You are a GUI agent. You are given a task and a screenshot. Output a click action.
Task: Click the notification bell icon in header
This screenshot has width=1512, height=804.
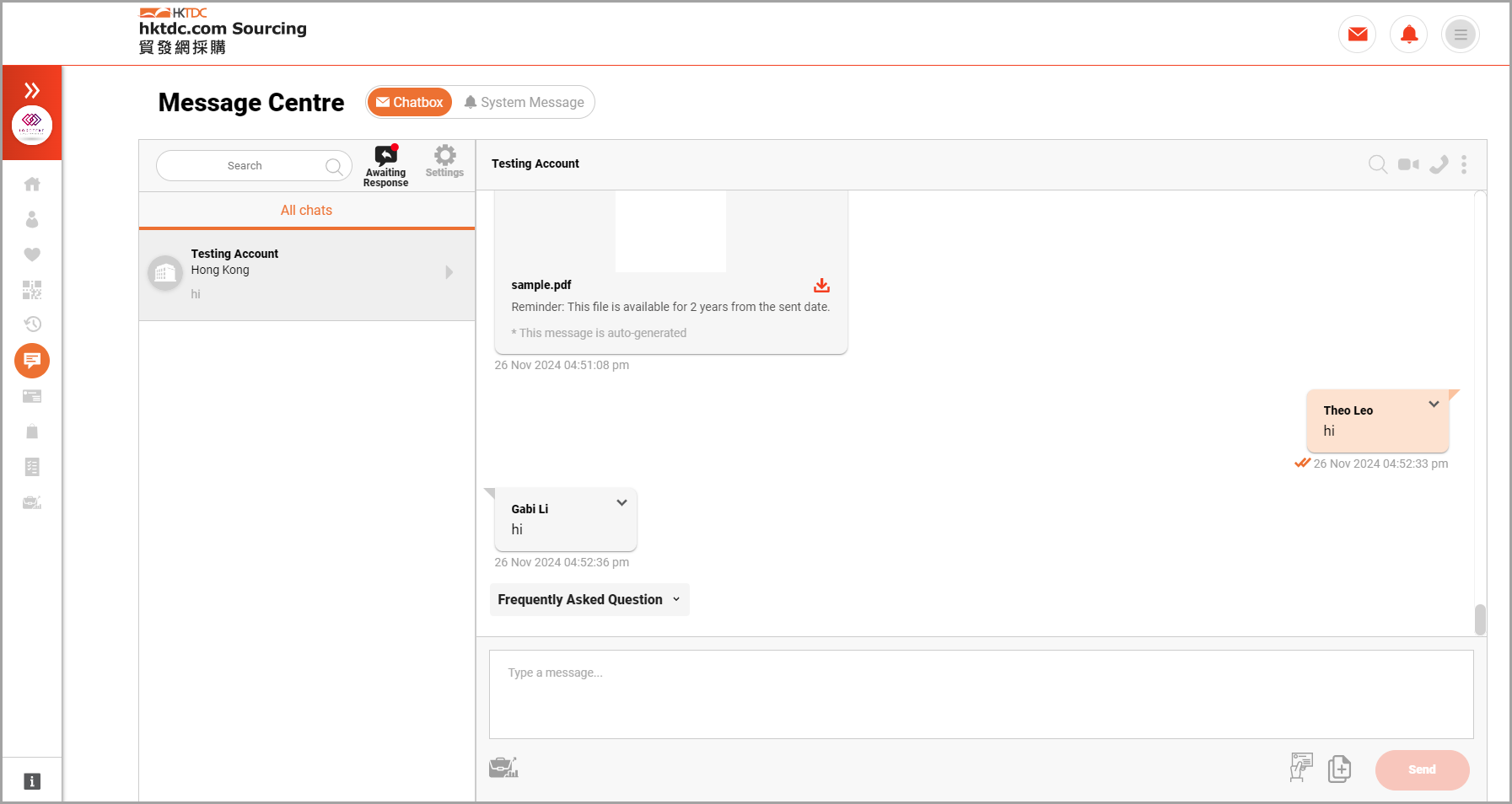click(x=1408, y=35)
